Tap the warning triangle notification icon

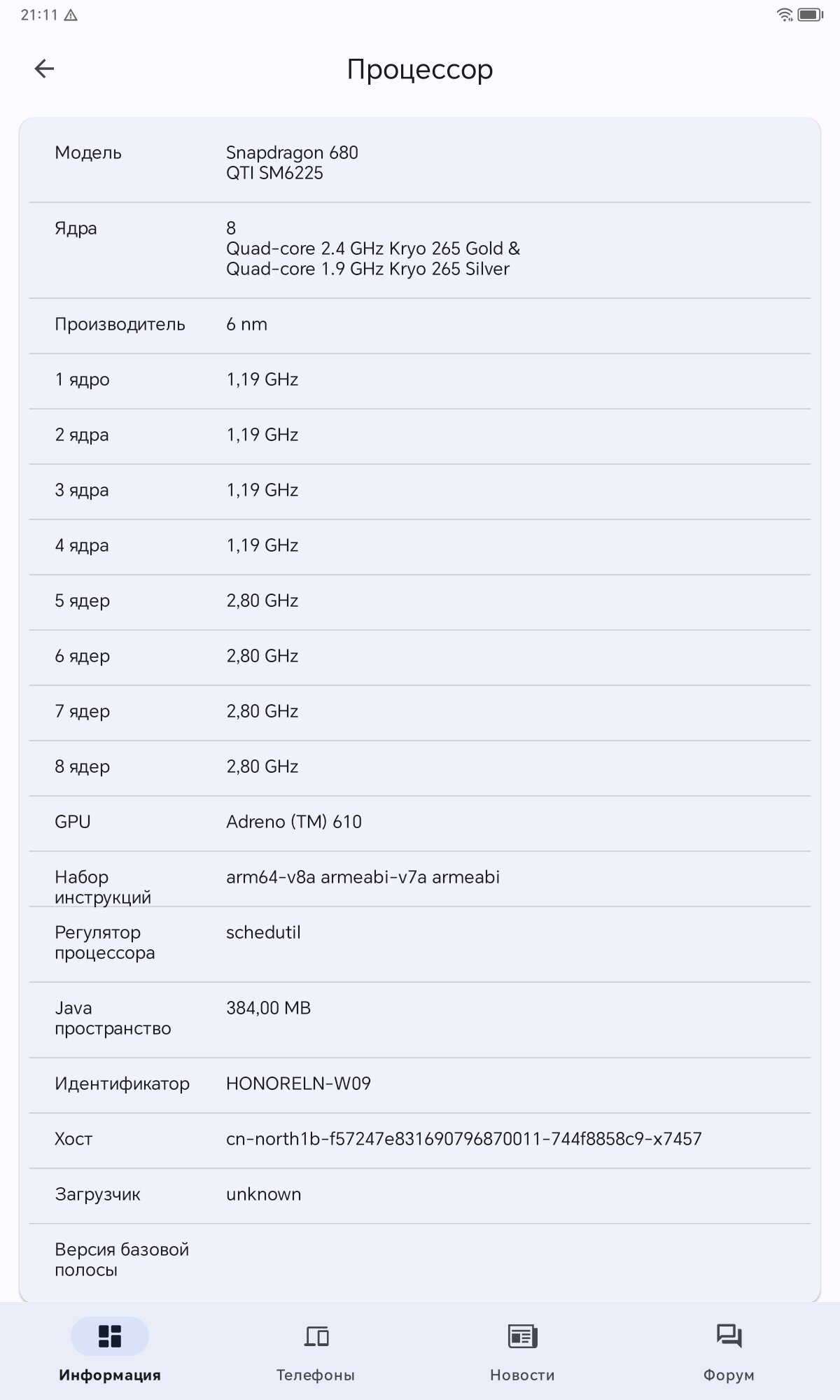pyautogui.click(x=71, y=15)
